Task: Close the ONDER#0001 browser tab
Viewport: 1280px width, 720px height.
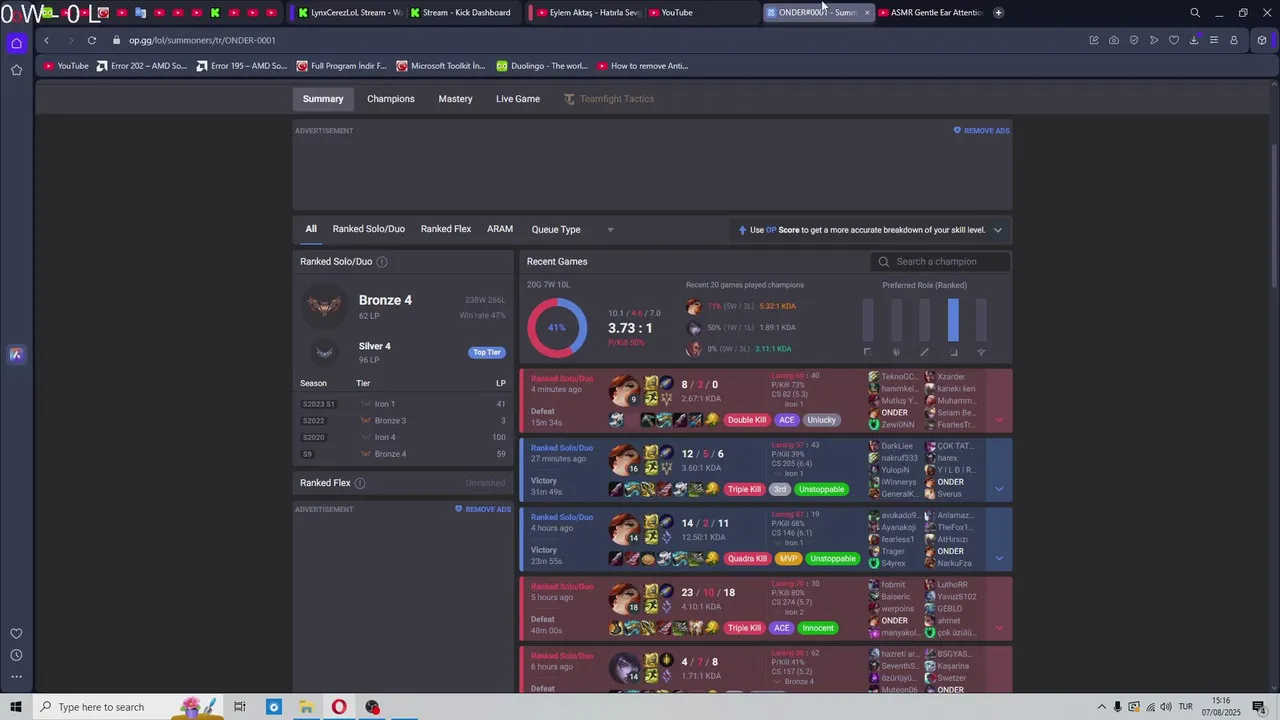Action: (x=867, y=13)
